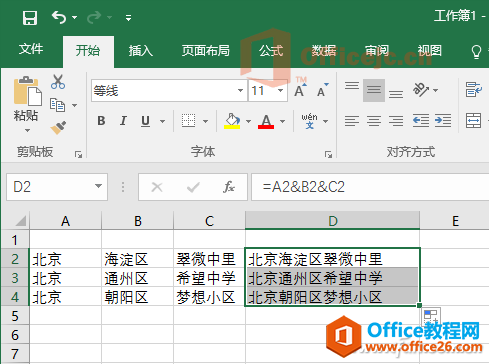The width and height of the screenshot is (489, 364).
Task: Switch to the 插入 ribbon tab
Action: point(140,51)
